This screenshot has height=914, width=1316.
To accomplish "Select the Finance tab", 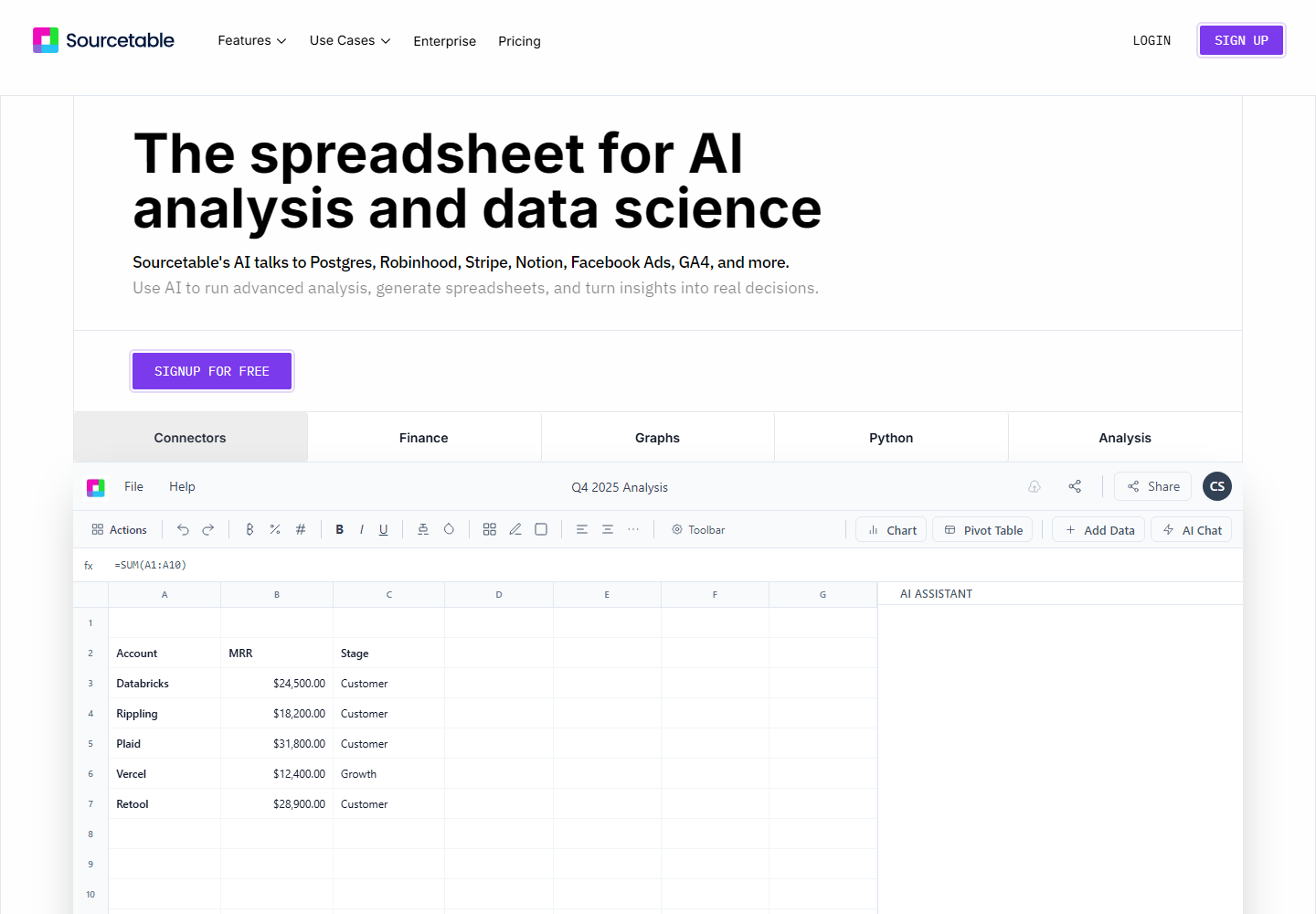I will (424, 438).
